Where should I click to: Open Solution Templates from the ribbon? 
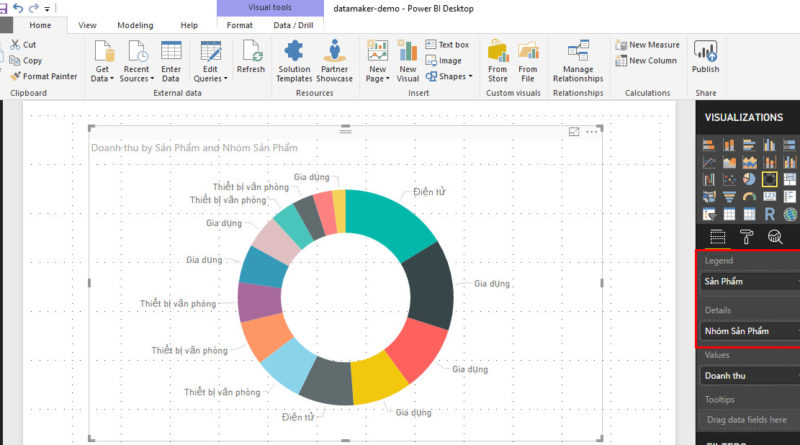click(294, 50)
